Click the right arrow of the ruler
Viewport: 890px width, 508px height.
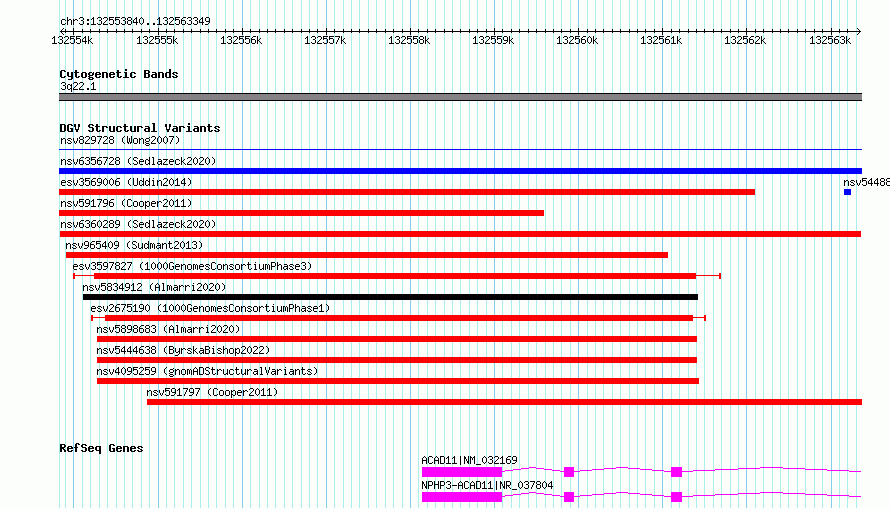859,31
